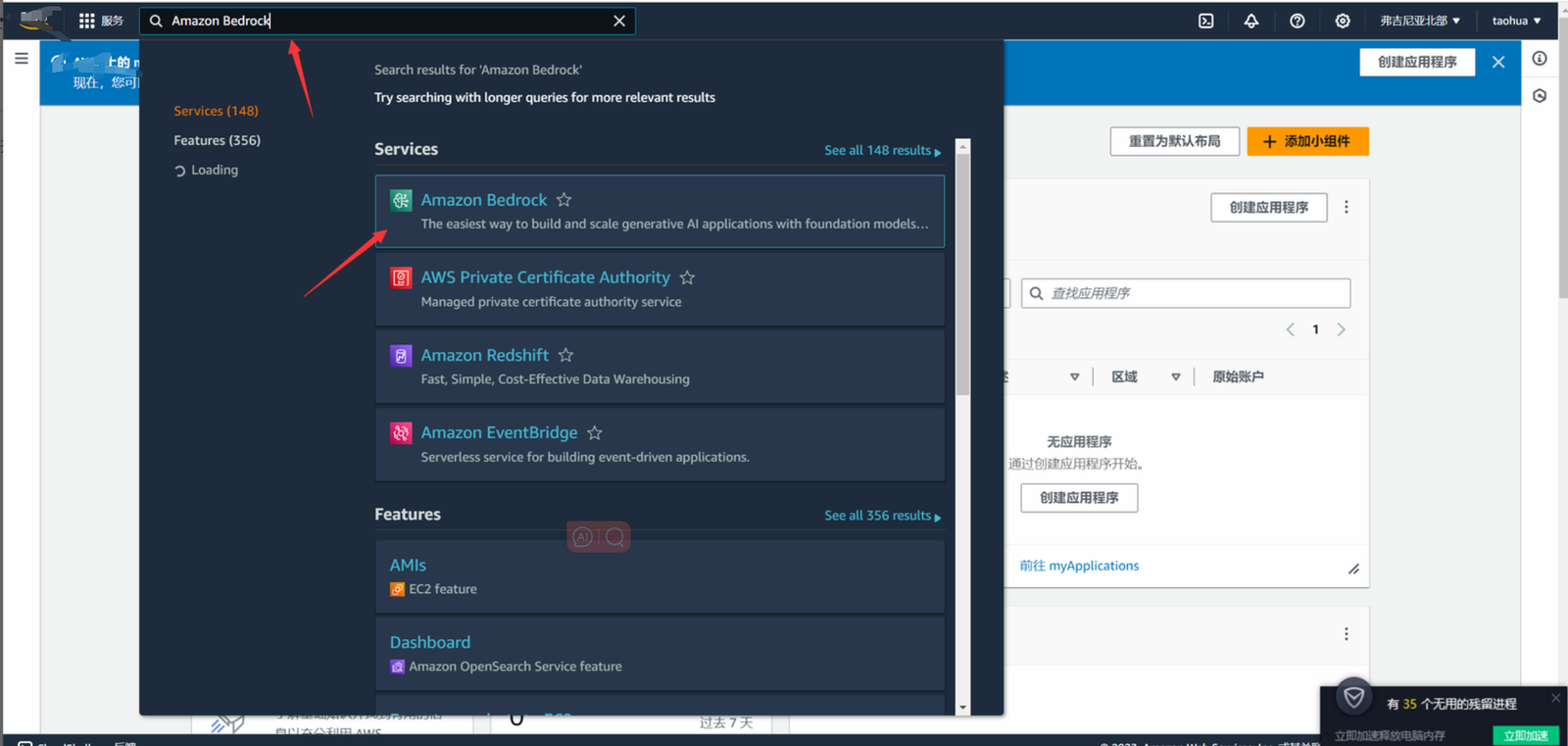1568x746 pixels.
Task: Close the memory cleanup popup
Action: point(1555,698)
